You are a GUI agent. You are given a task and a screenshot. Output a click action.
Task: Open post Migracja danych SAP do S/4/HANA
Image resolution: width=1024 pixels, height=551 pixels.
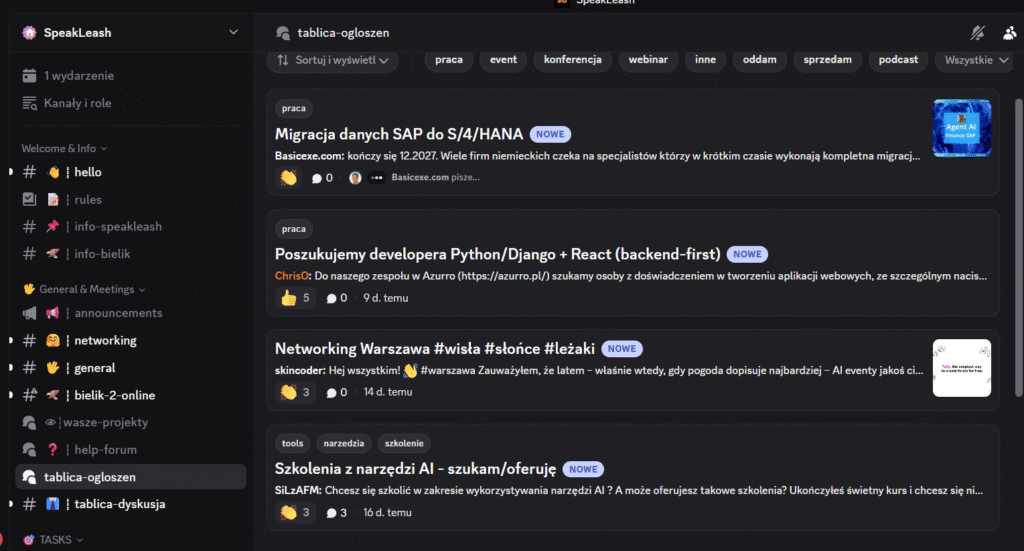(x=399, y=134)
